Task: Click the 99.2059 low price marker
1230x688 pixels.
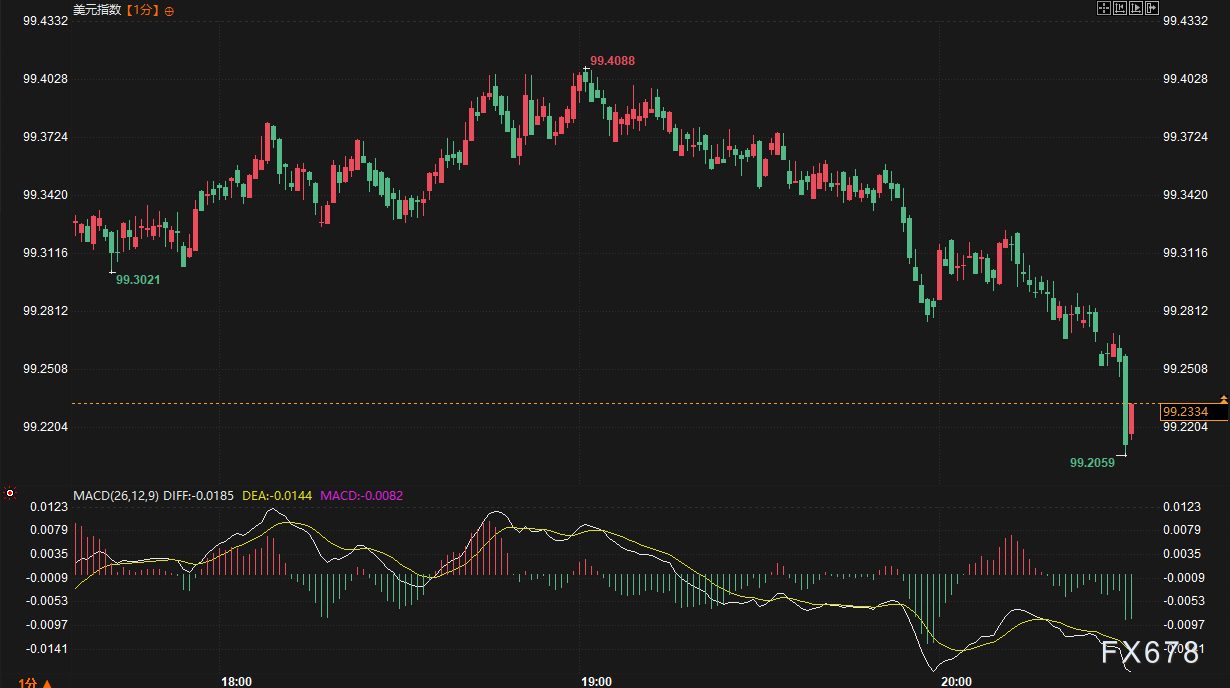Action: click(x=1092, y=463)
